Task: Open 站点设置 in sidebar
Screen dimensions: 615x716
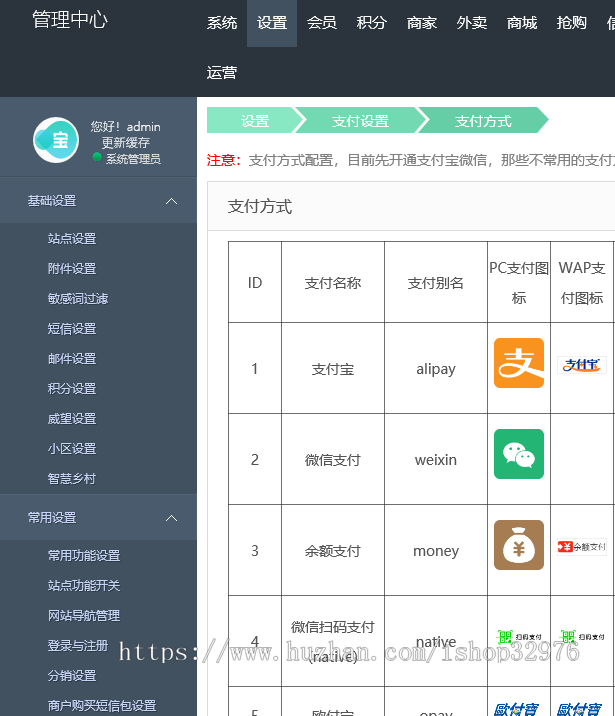Action: [72, 238]
